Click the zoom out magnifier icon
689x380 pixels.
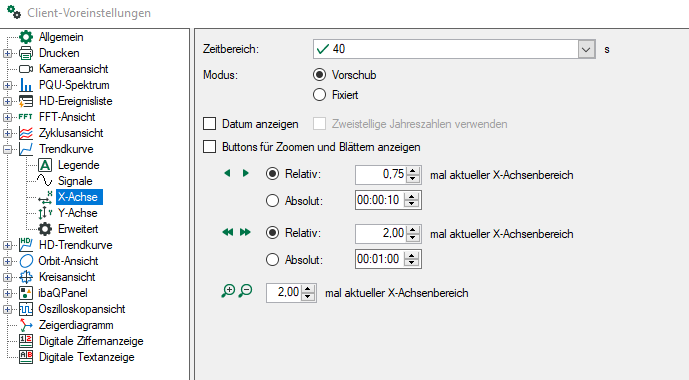click(246, 291)
